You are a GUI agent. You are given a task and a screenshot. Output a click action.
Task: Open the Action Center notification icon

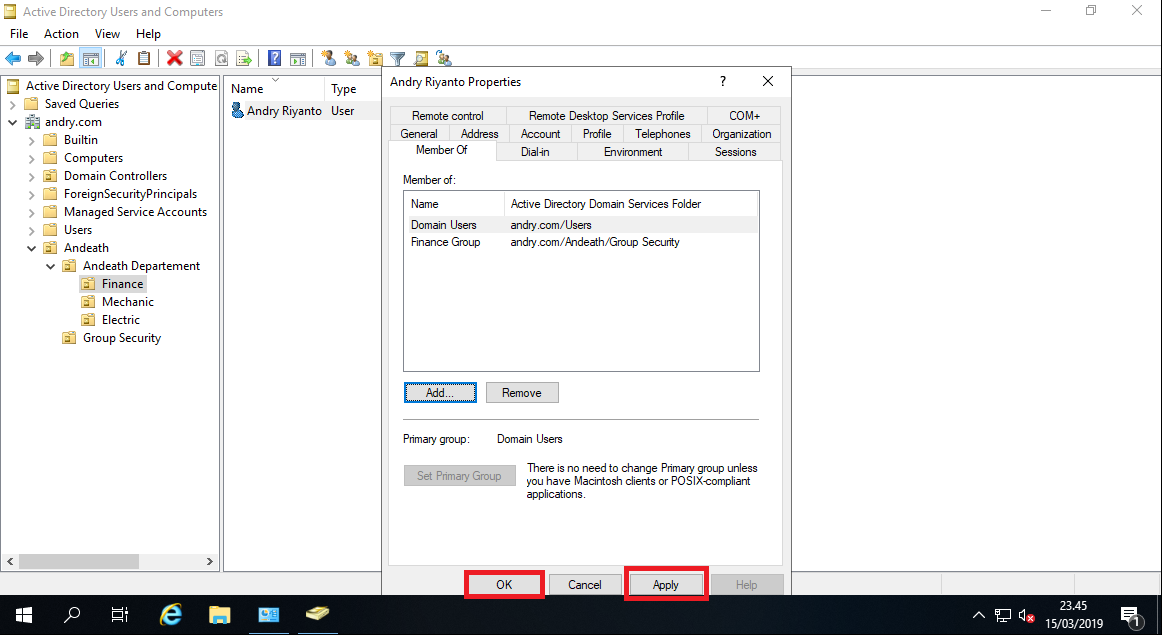(x=1130, y=615)
